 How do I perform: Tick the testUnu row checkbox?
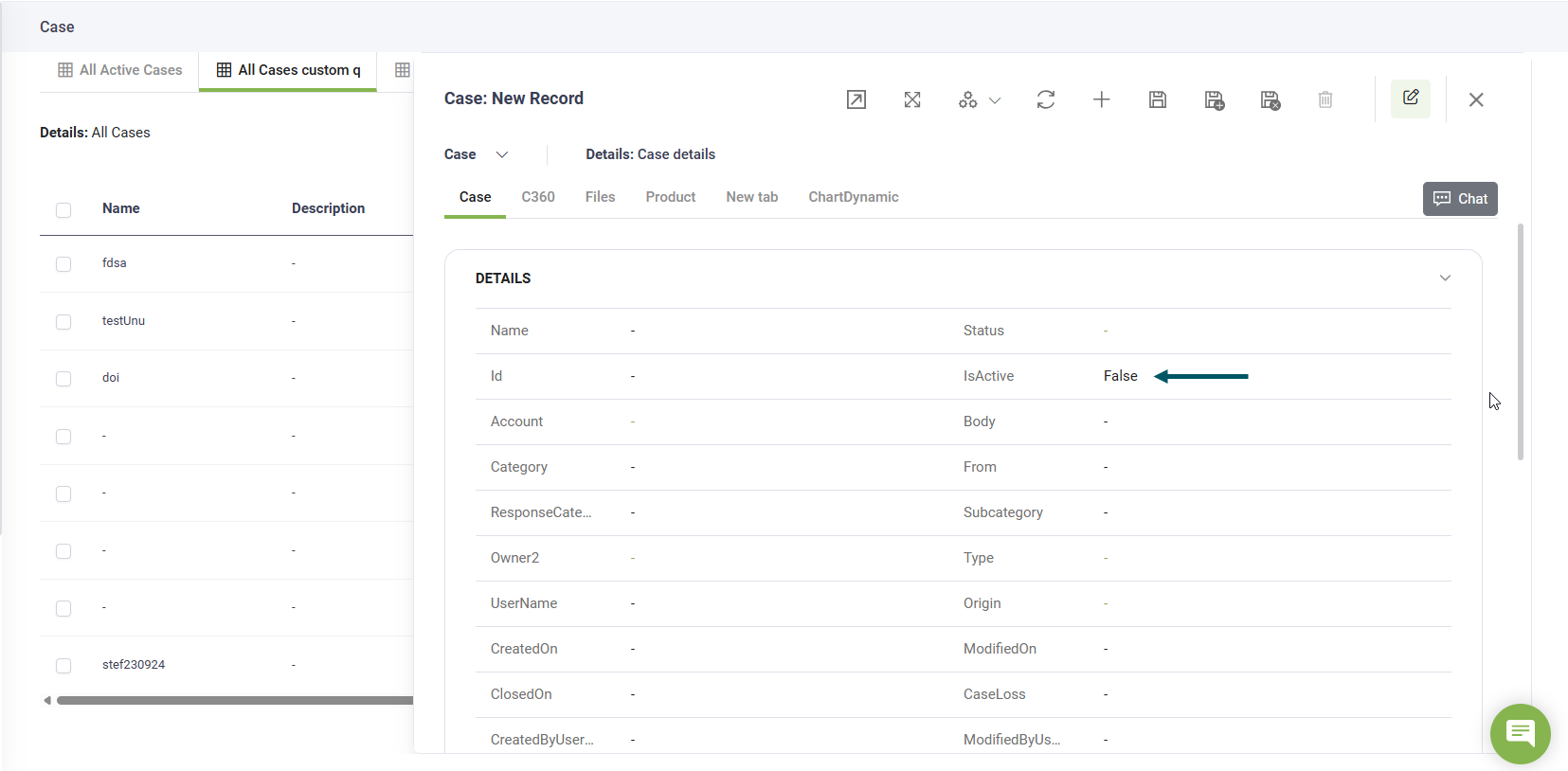pyautogui.click(x=63, y=322)
